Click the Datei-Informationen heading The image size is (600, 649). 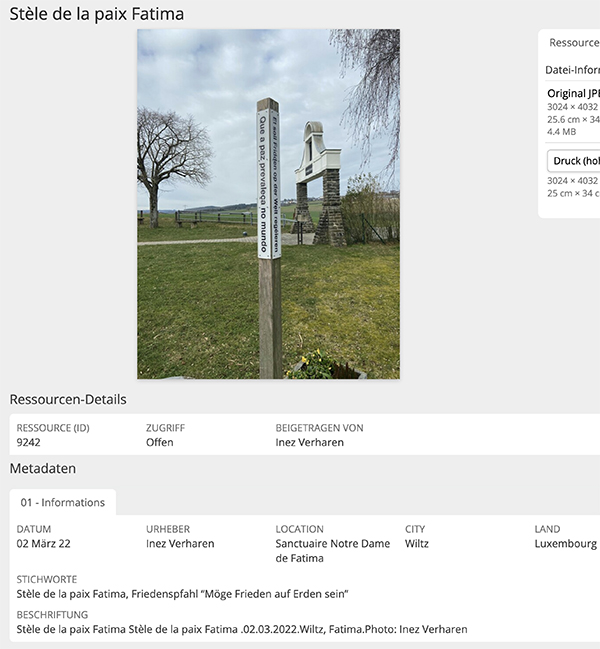pos(573,70)
